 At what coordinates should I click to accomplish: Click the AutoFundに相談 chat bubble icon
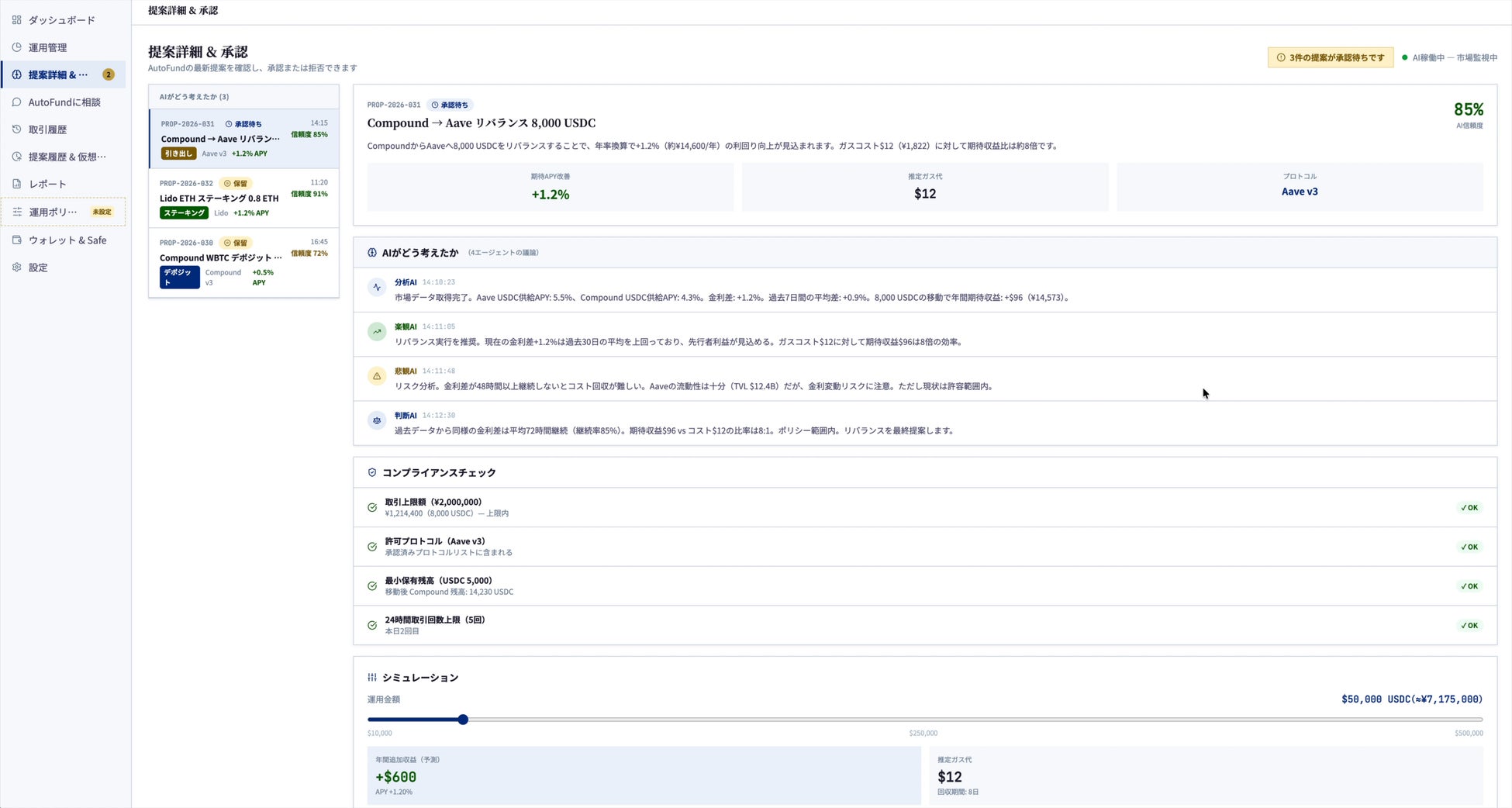click(16, 102)
